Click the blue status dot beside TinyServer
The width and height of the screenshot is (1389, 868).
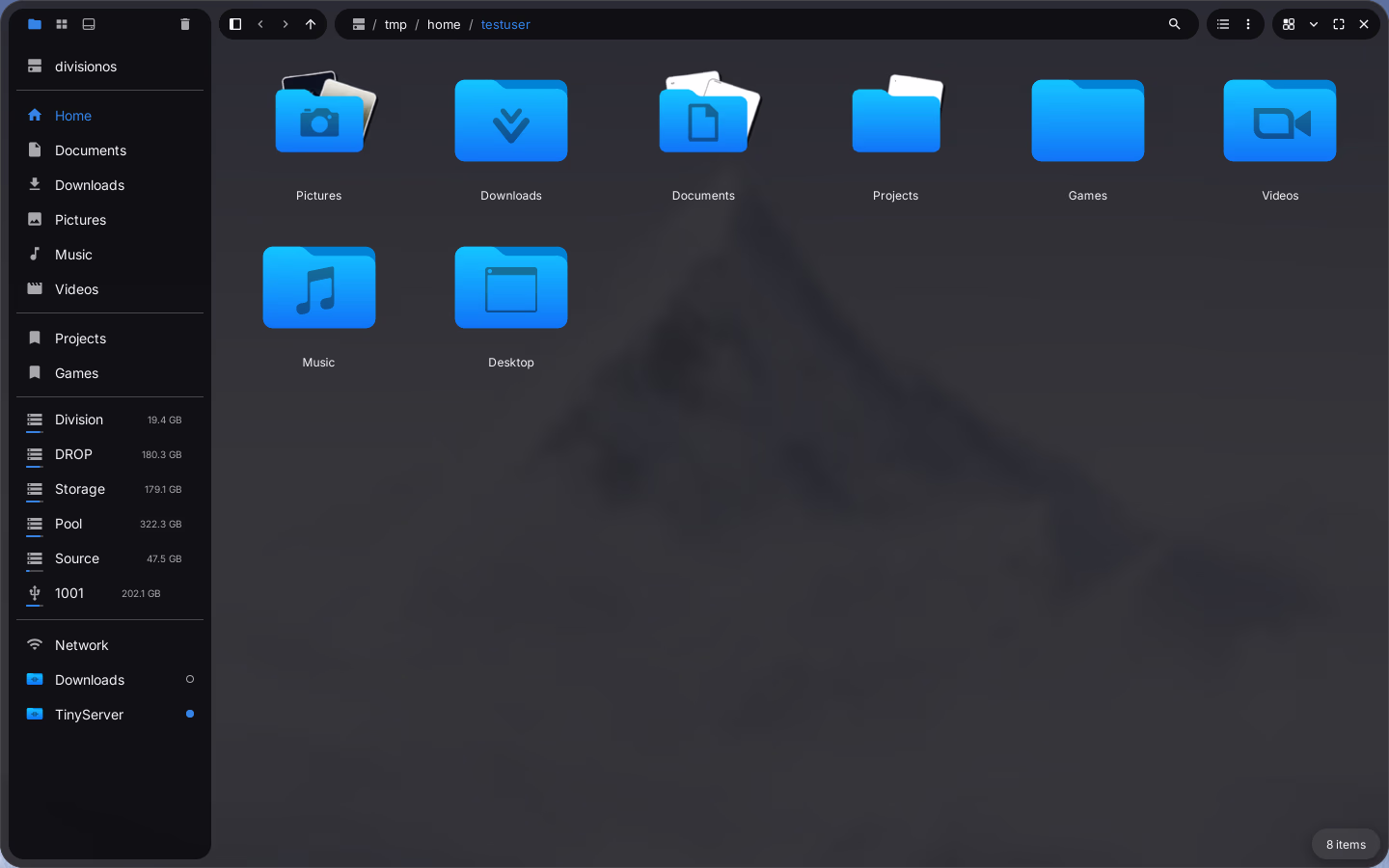190,715
